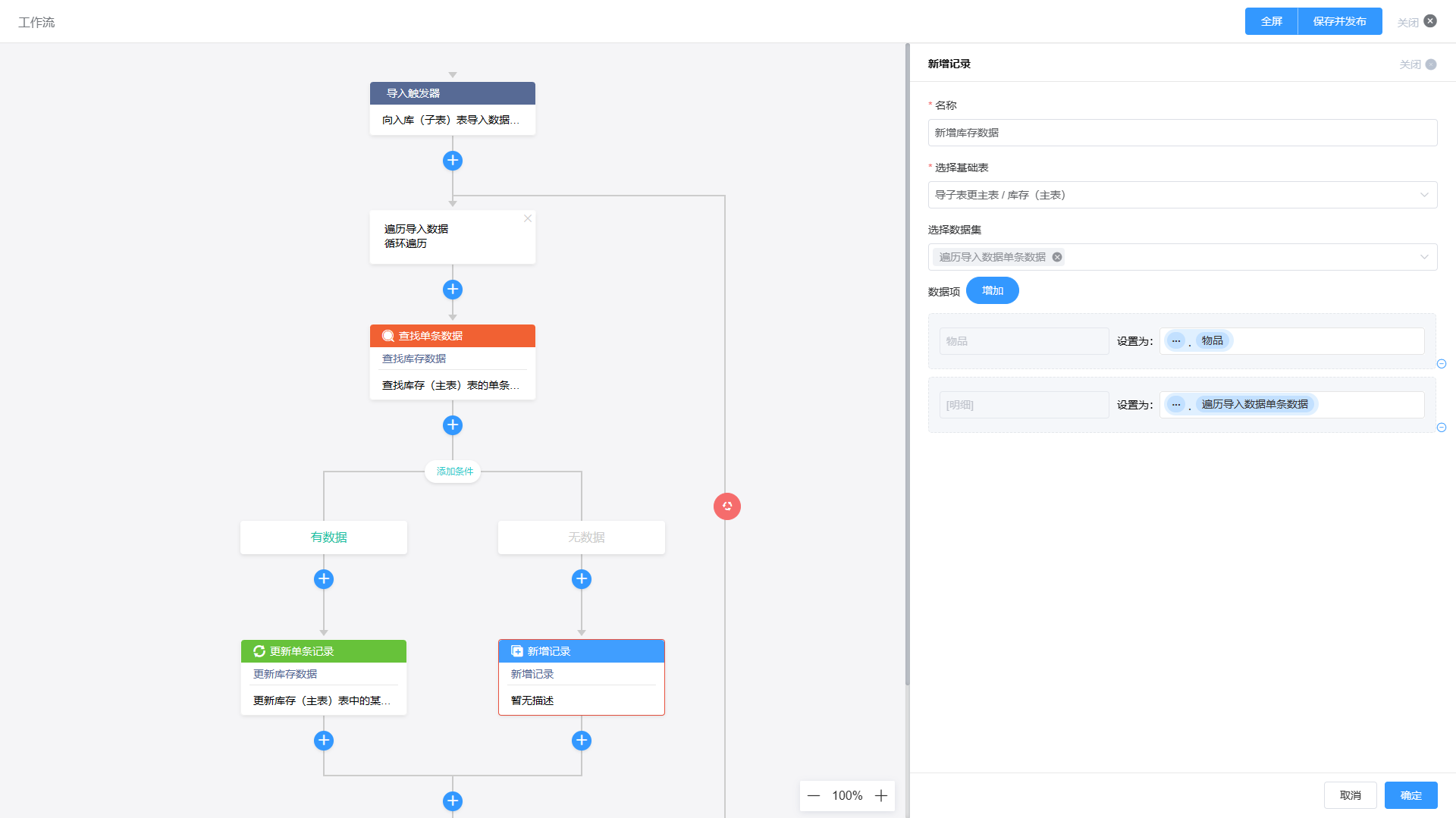Click the add-record icon in 新增记录 header

(517, 651)
